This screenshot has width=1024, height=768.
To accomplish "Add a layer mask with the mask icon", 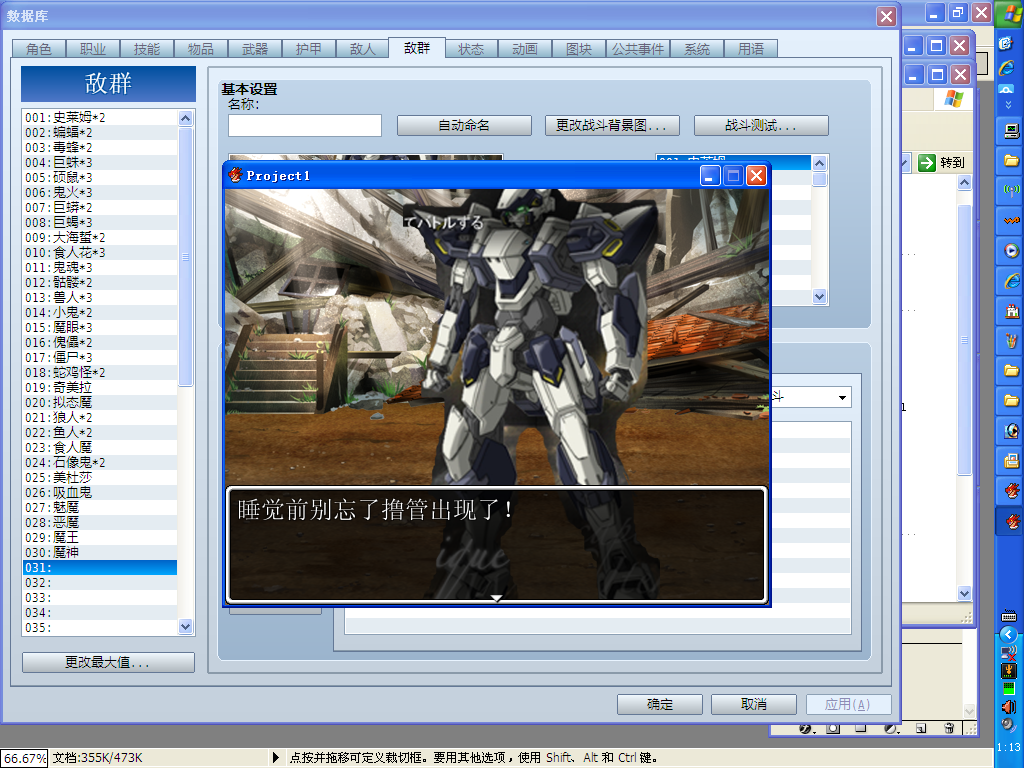I will 833,728.
